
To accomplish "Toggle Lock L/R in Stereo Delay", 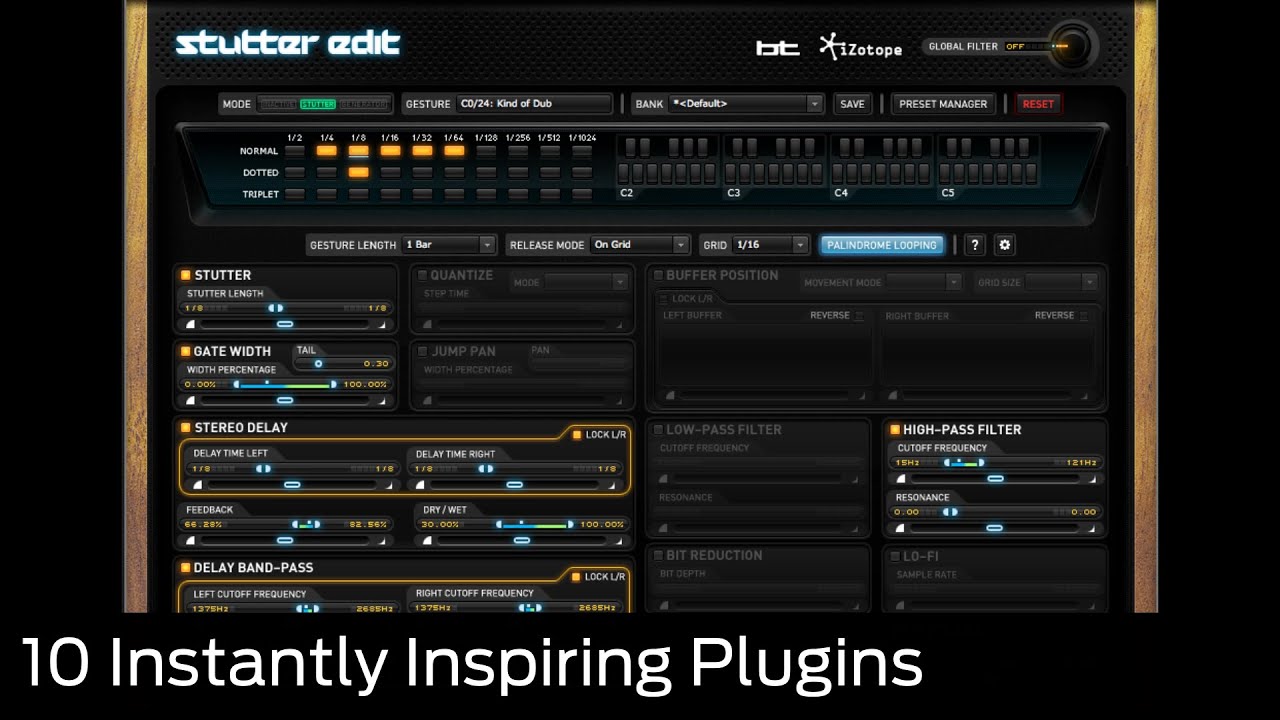I will 577,434.
